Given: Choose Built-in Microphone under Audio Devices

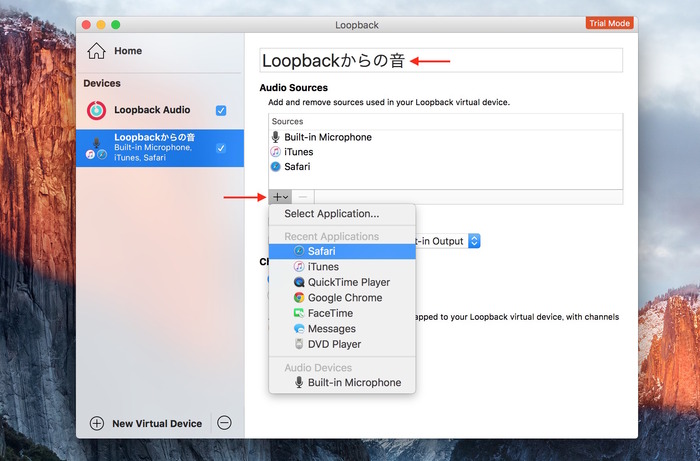Looking at the screenshot, I should coord(342,382).
